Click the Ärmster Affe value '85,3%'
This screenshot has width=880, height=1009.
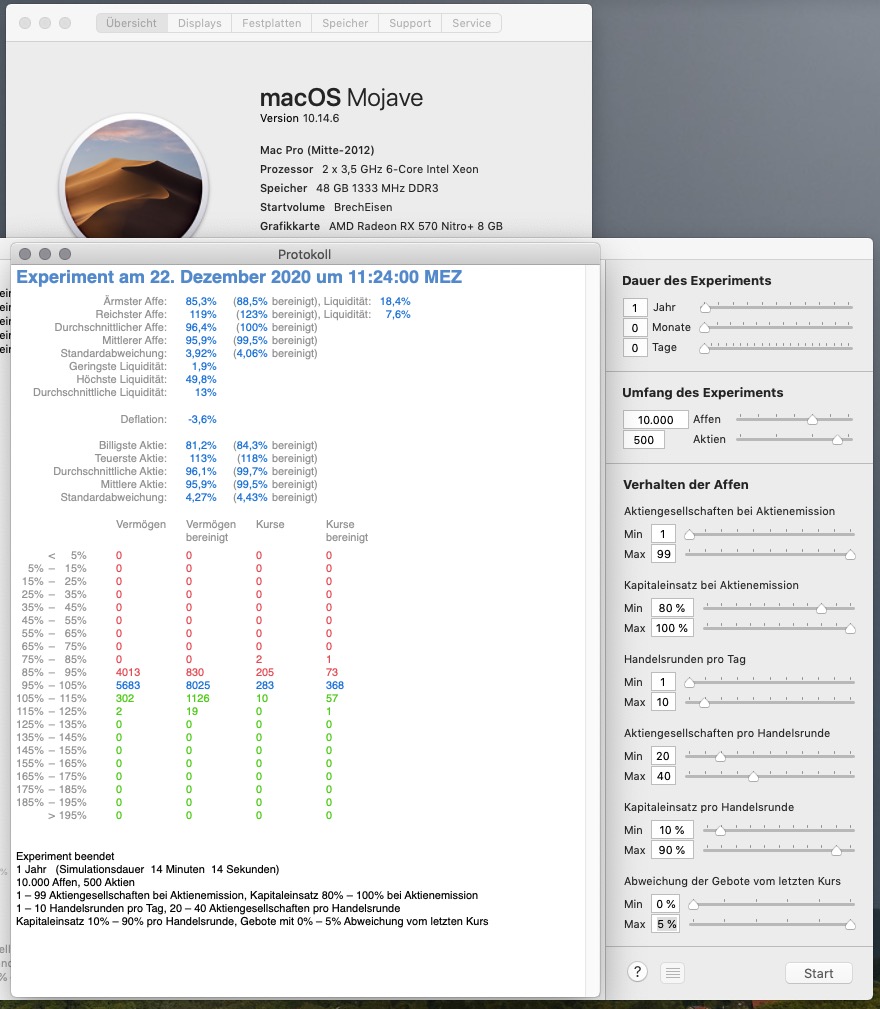pyautogui.click(x=201, y=301)
